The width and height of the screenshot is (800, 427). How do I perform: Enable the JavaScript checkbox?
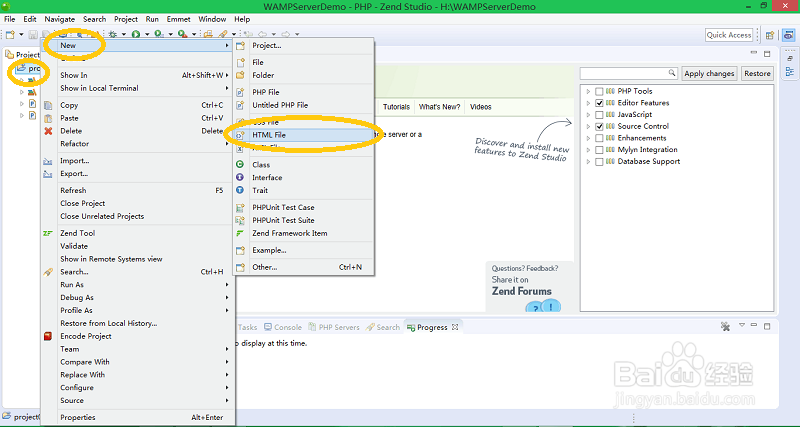599,115
